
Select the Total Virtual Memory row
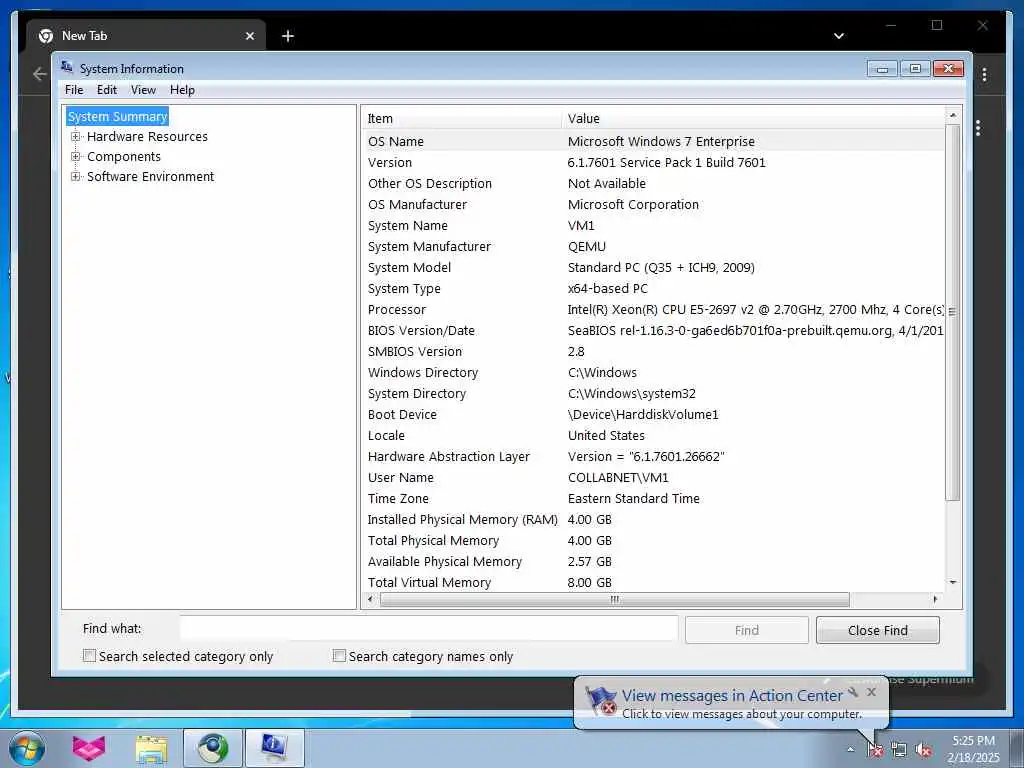coord(653,583)
